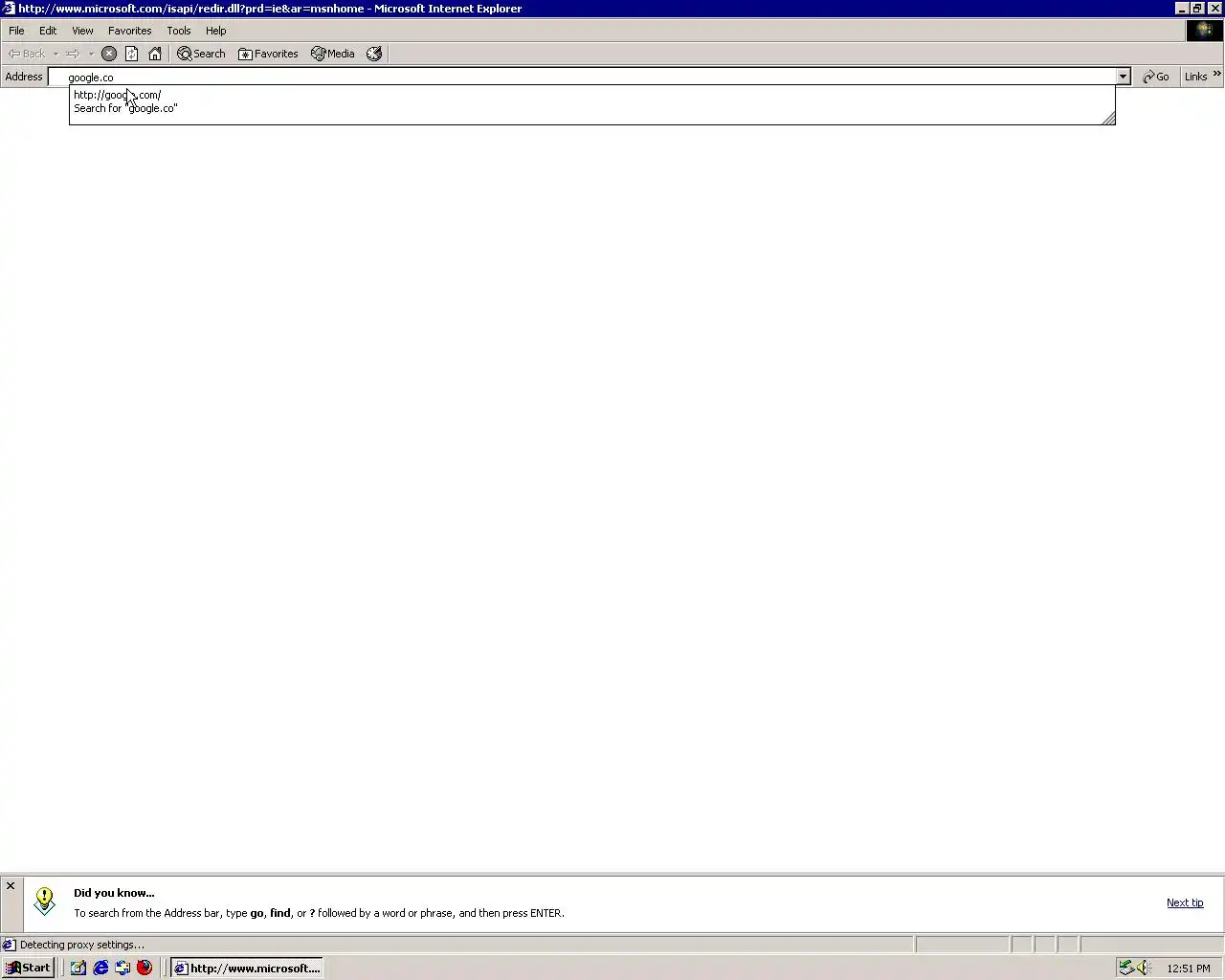Click the 12:51 PM system clock
Image resolution: width=1225 pixels, height=980 pixels.
coord(1189,969)
